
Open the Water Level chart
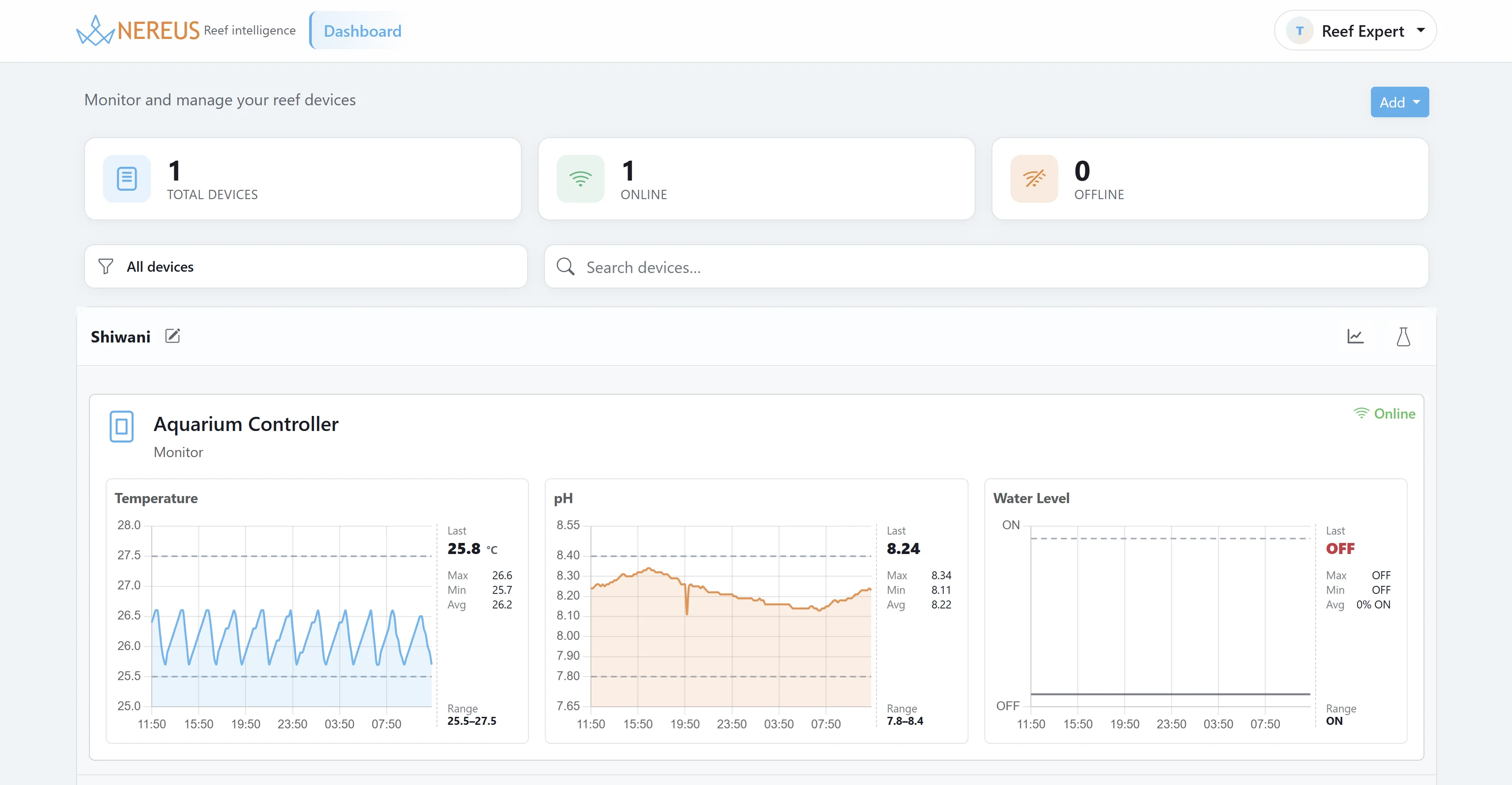tap(1171, 616)
